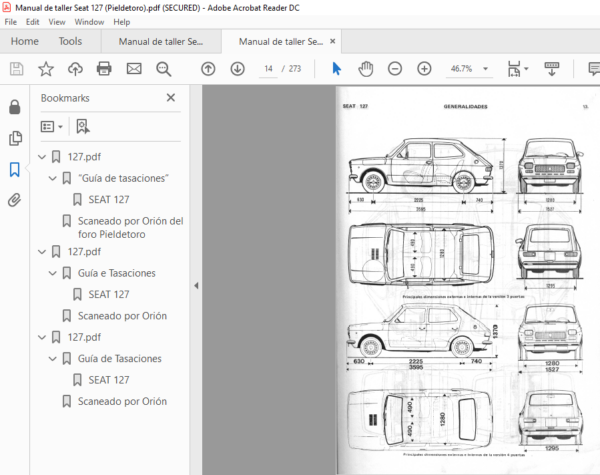The width and height of the screenshot is (600, 475).
Task: Send file by email envelope icon
Action: 134,69
